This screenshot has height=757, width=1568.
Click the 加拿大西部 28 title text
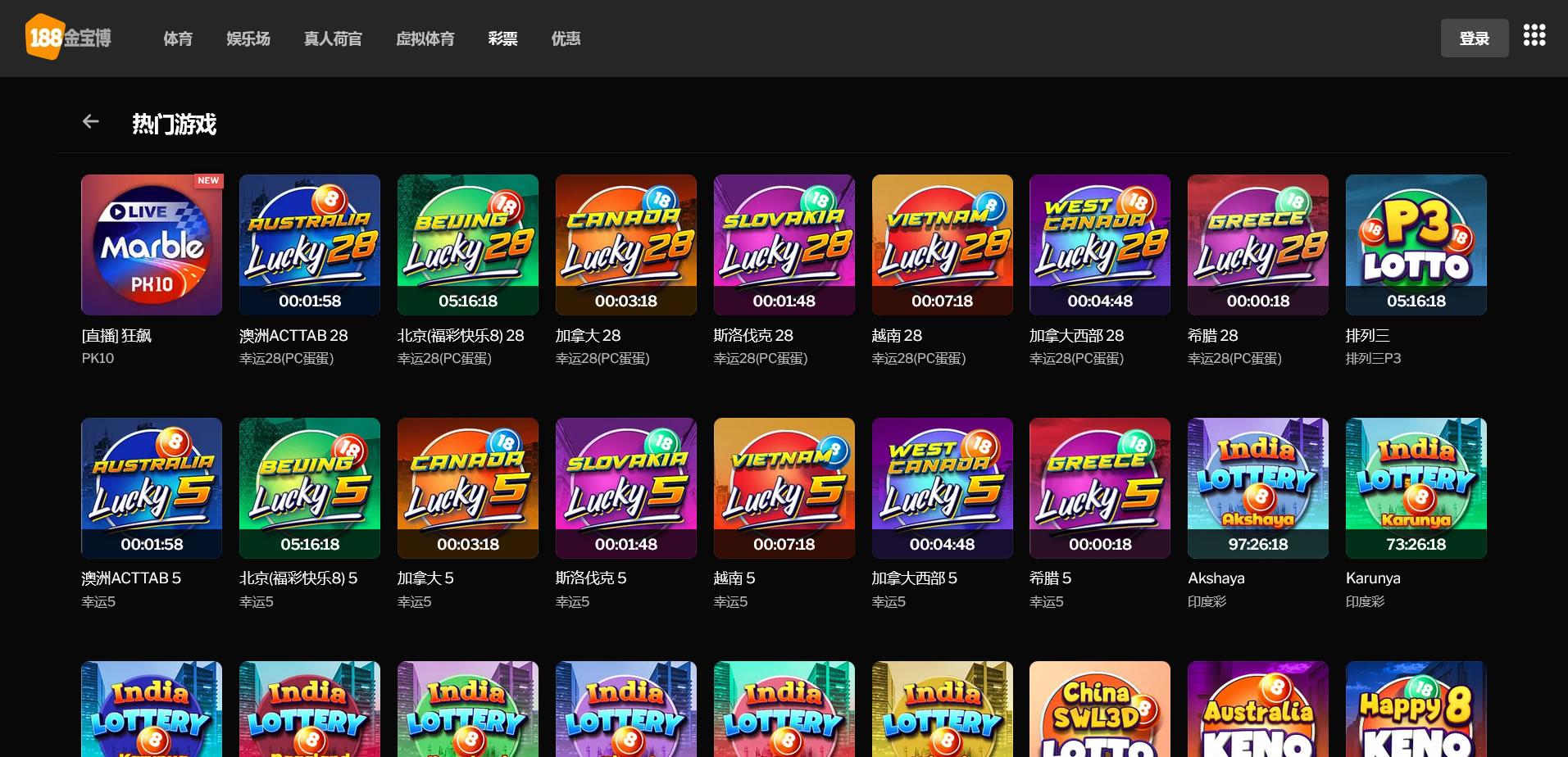pyautogui.click(x=1076, y=336)
